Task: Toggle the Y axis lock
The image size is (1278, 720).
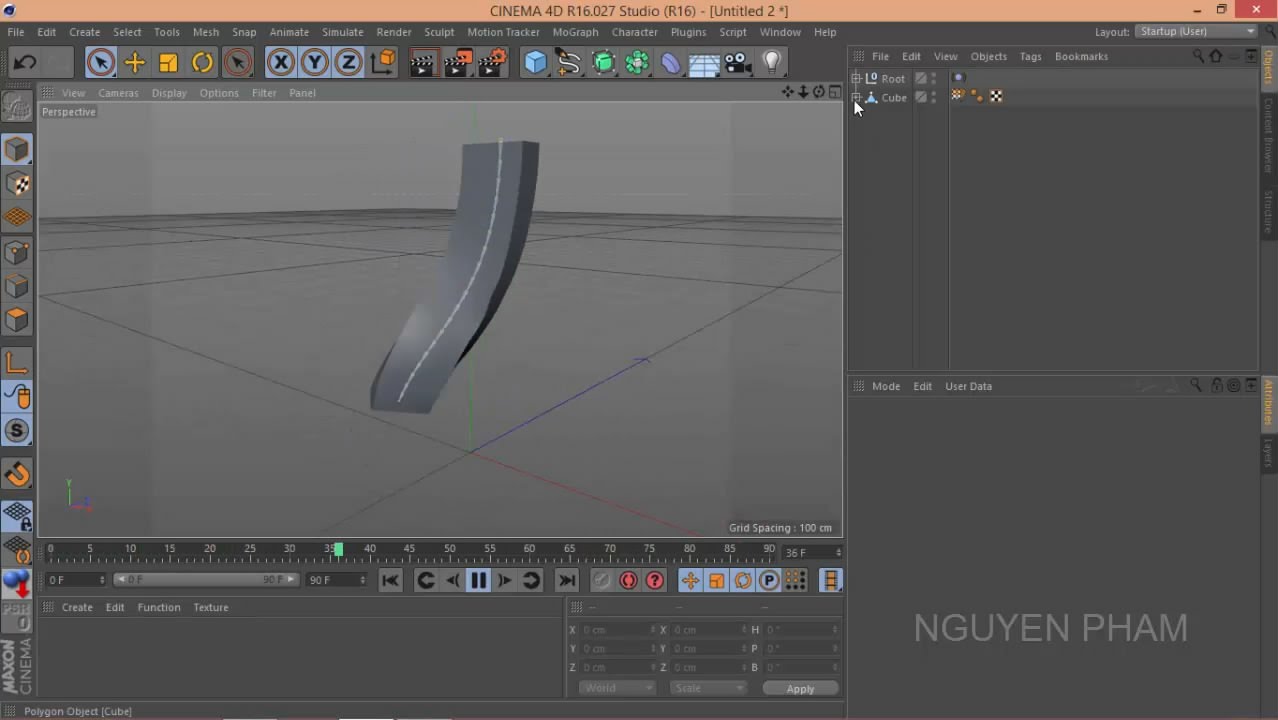Action: pyautogui.click(x=315, y=63)
